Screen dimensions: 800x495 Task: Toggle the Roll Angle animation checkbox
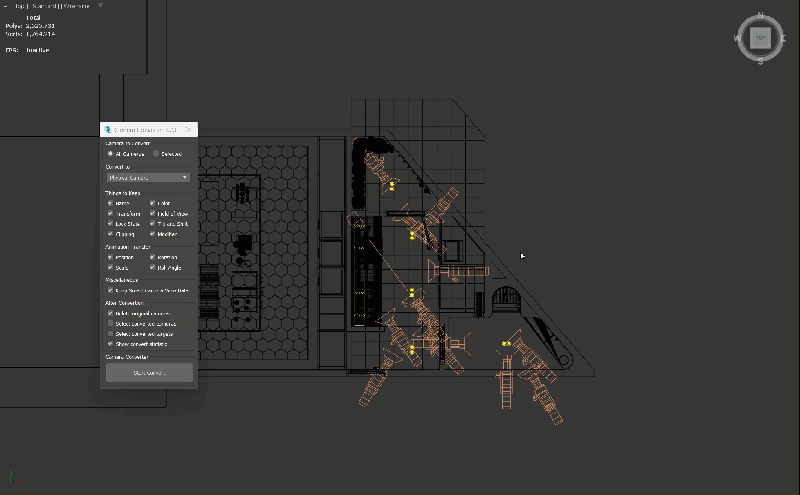pos(153,268)
